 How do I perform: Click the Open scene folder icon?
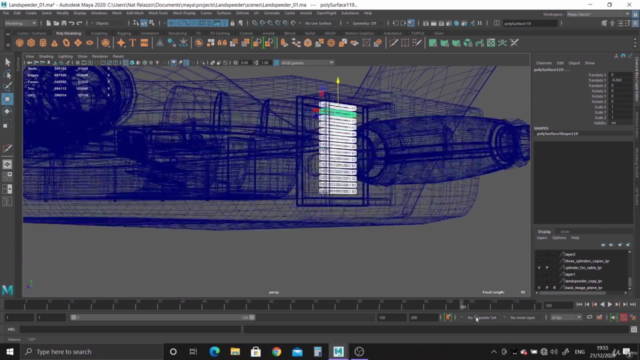click(x=56, y=23)
